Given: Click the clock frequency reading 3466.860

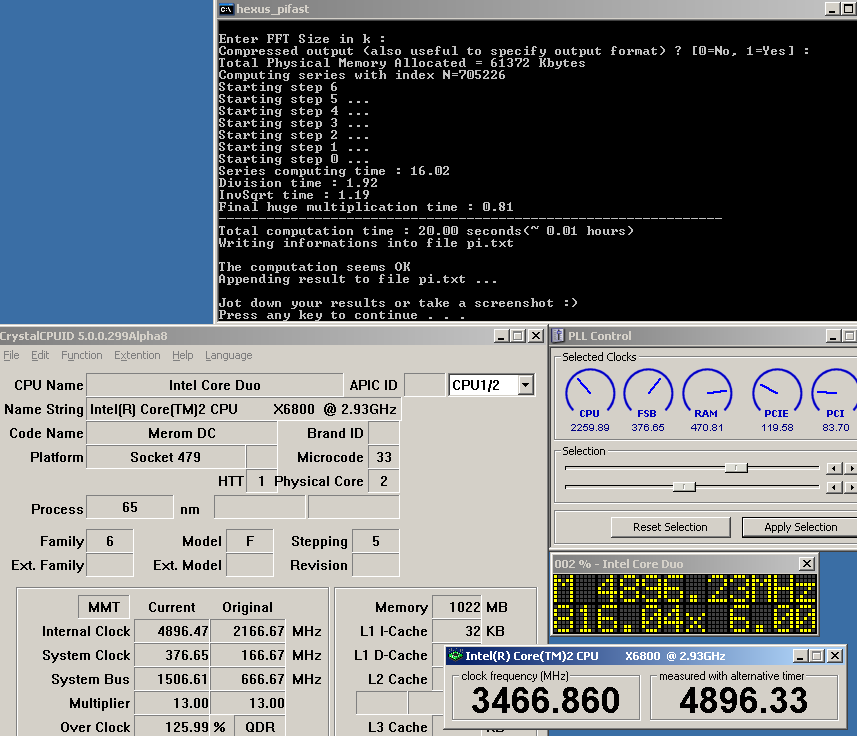Looking at the screenshot, I should [545, 700].
